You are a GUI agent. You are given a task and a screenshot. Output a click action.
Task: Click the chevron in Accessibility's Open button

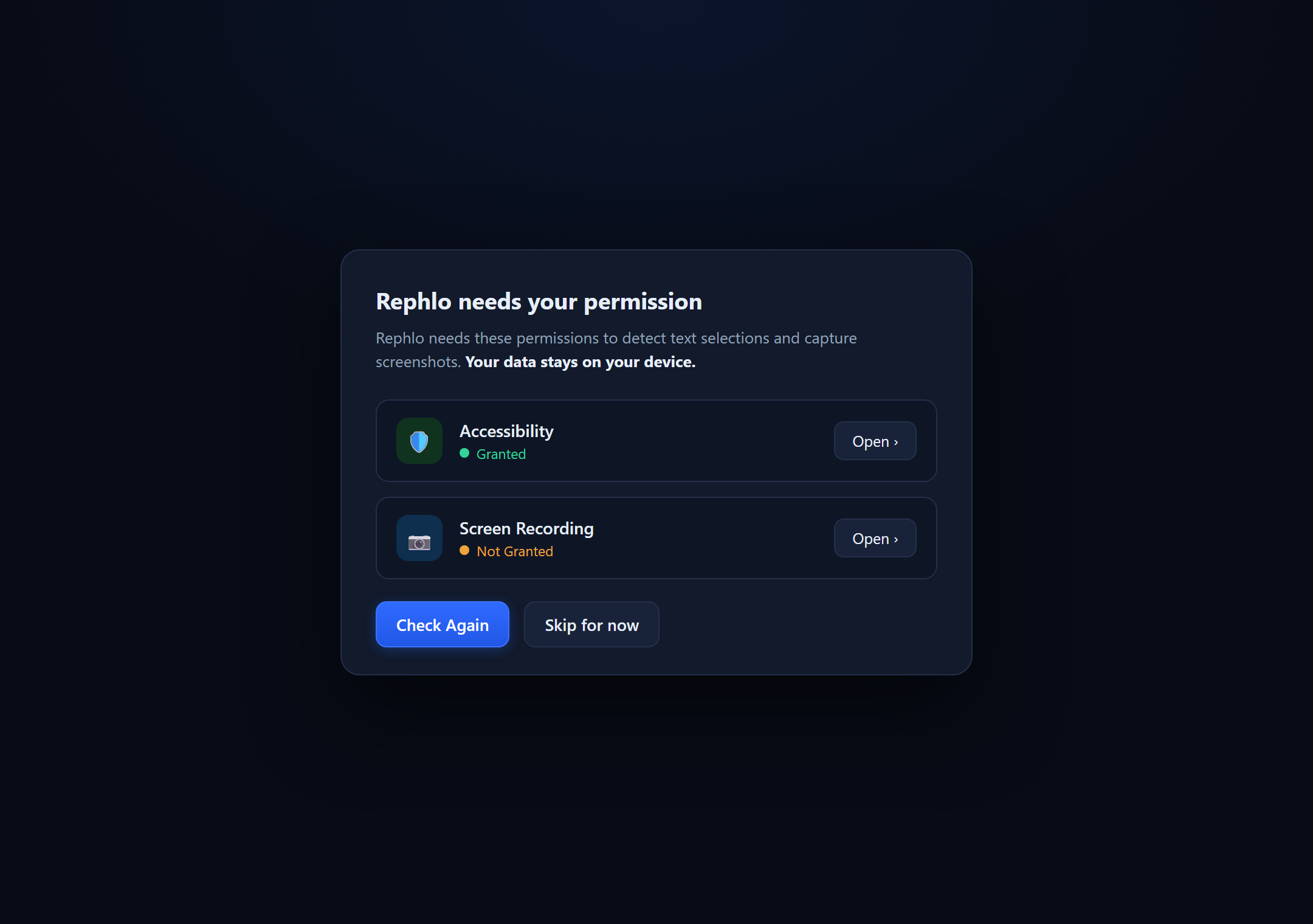click(x=896, y=443)
